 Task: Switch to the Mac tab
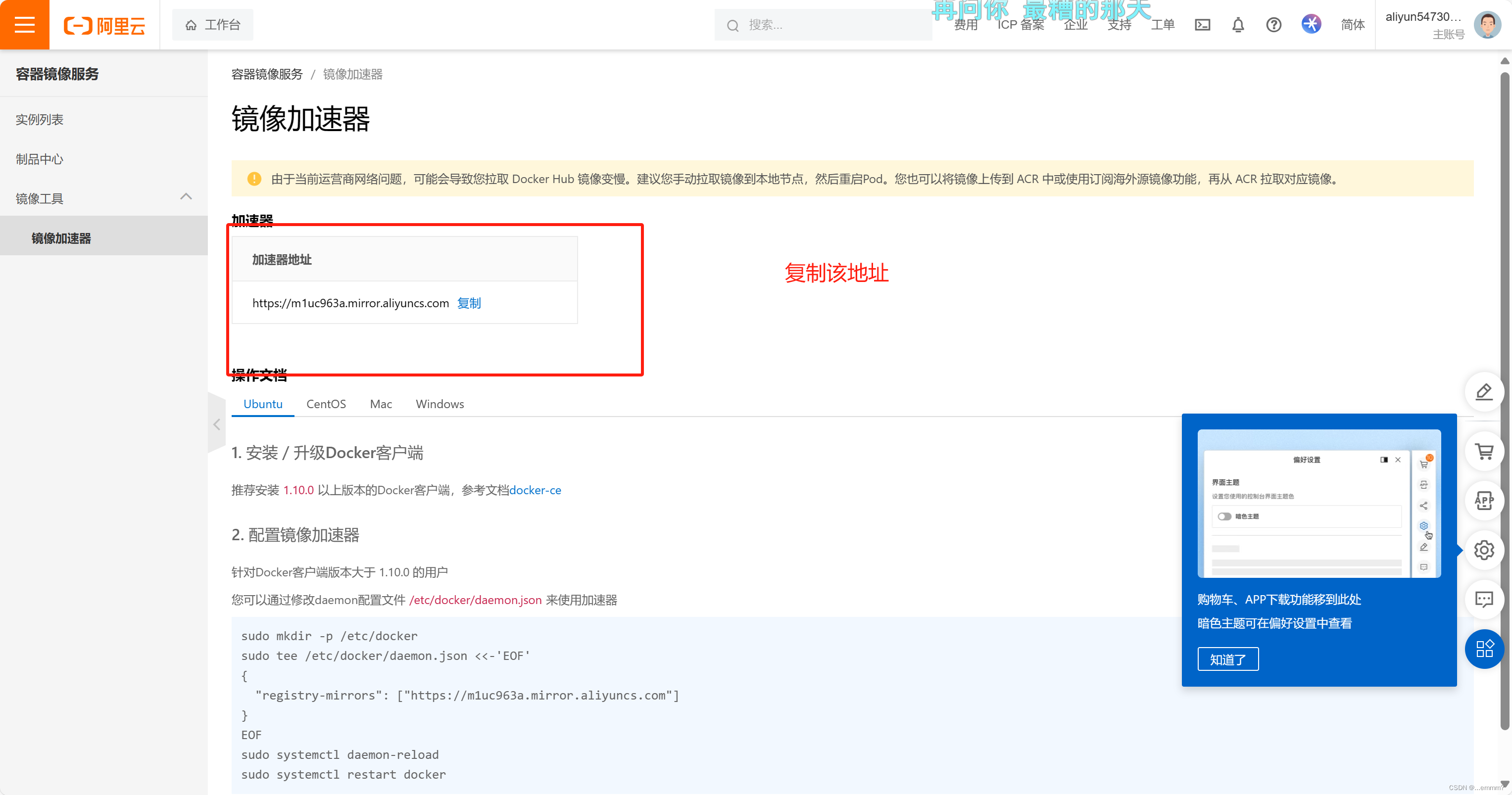pyautogui.click(x=380, y=404)
